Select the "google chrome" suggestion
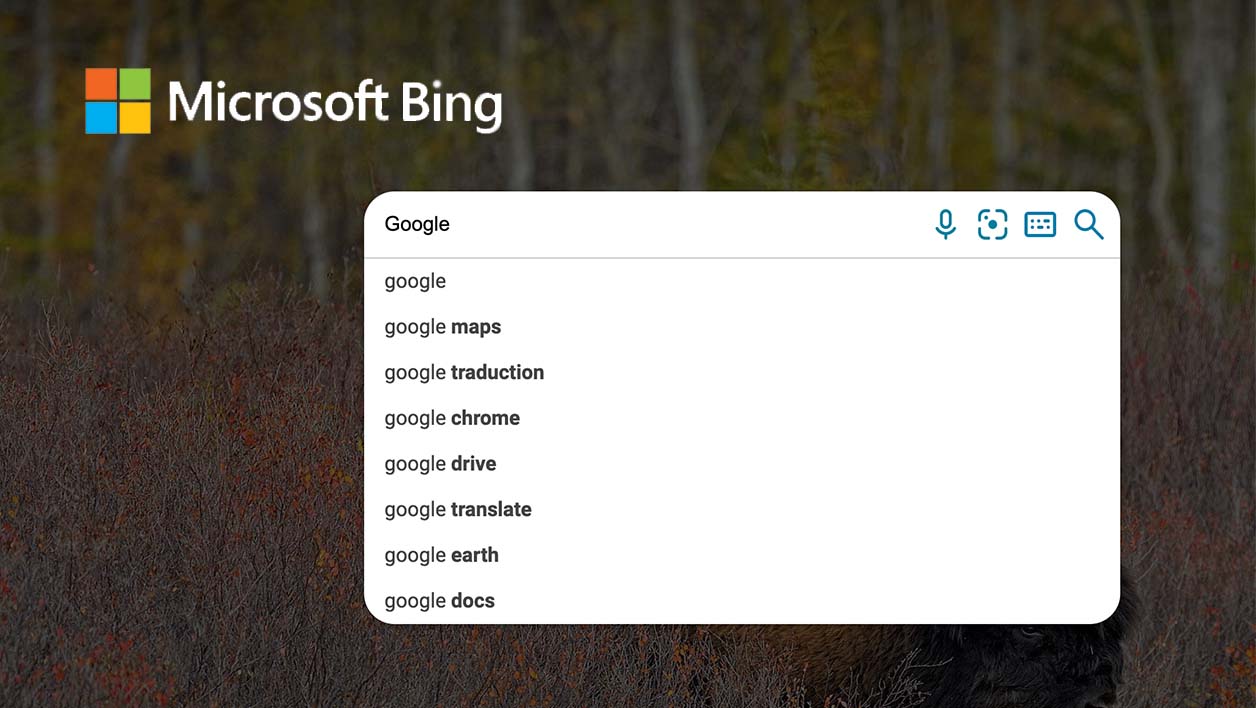Image resolution: width=1256 pixels, height=708 pixels. pos(742,418)
